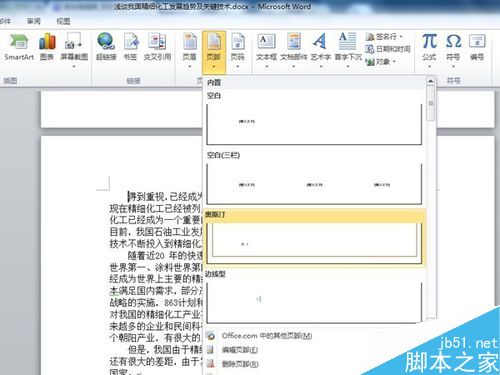Expand the signature line dropdown arrow
Viewport: 500px width, 375px height.
pos(401,37)
